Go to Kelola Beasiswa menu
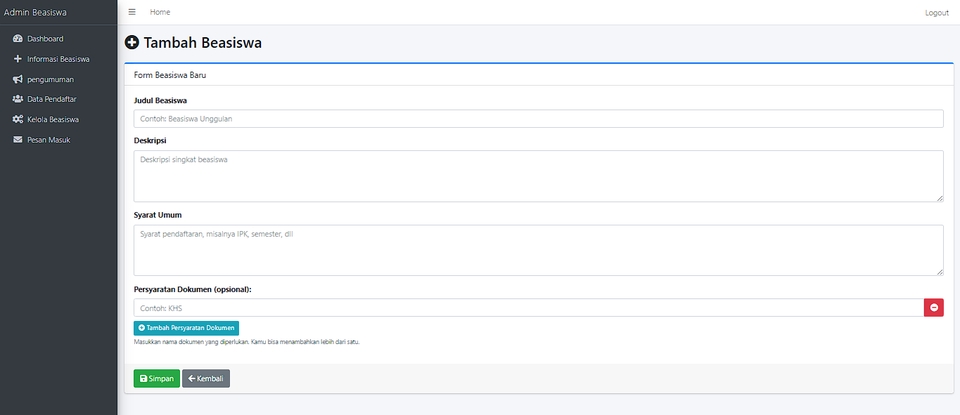Screen dimensions: 960x415 53,119
